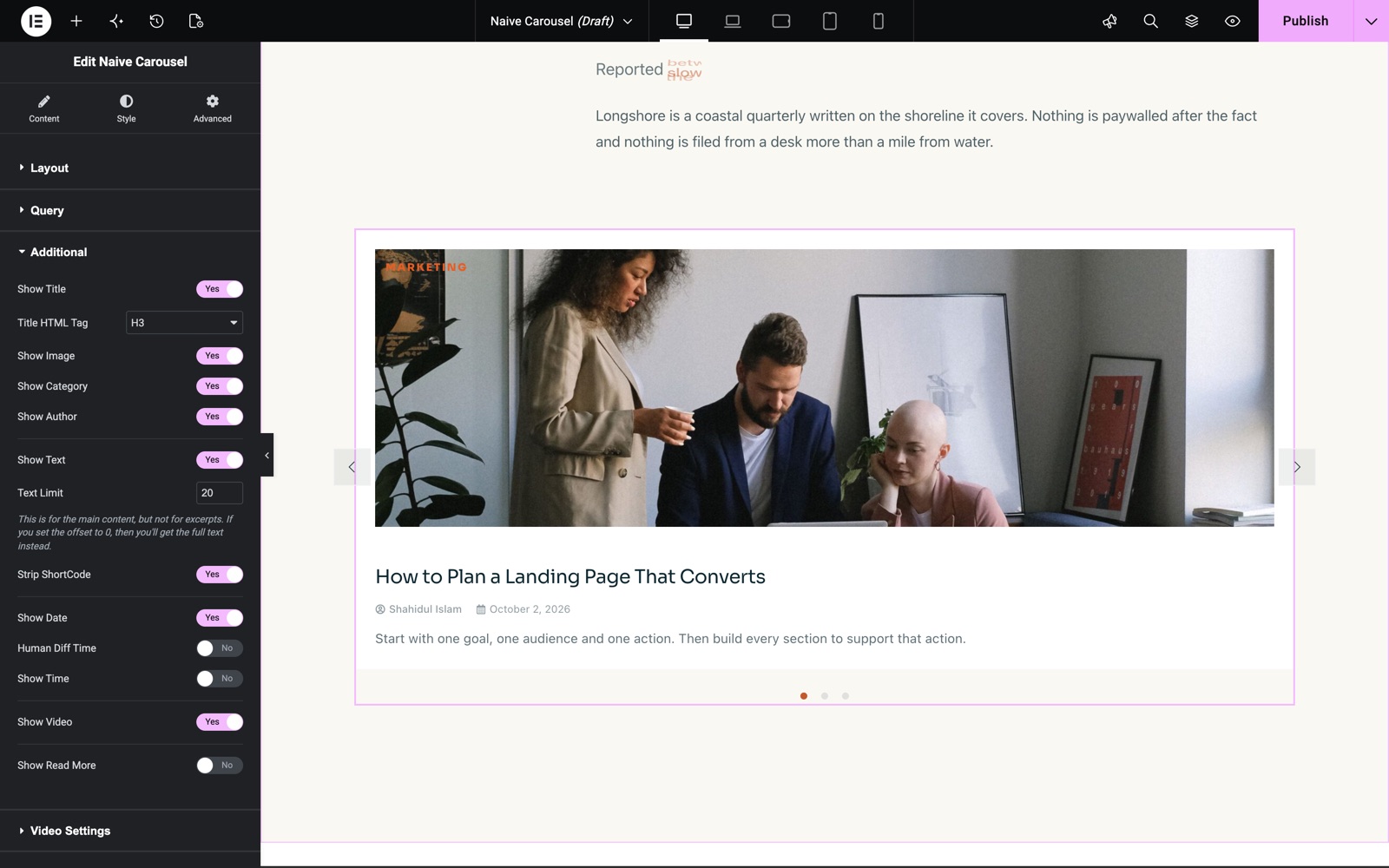Open the Style tab
Screen dimensions: 1389x868
point(127,108)
